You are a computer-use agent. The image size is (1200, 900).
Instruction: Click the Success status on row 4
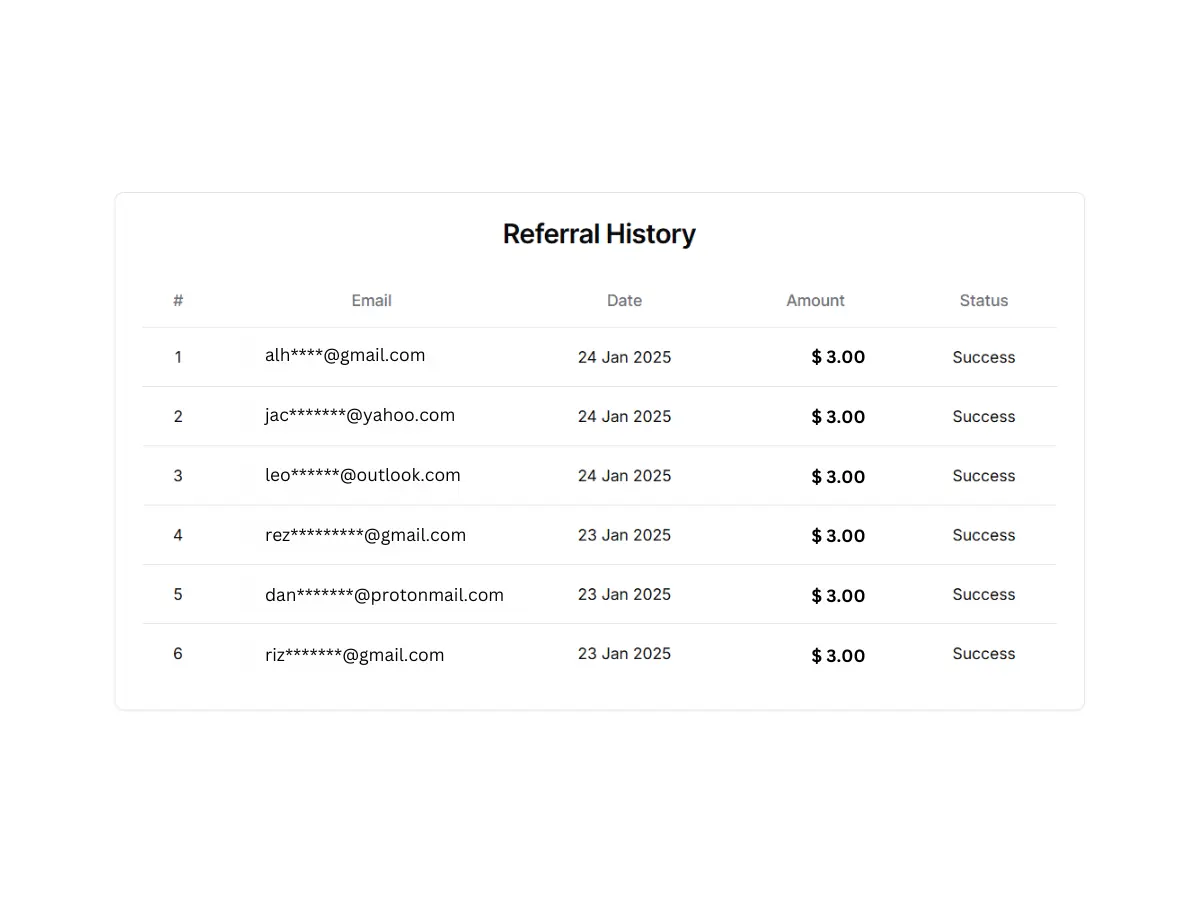tap(983, 535)
